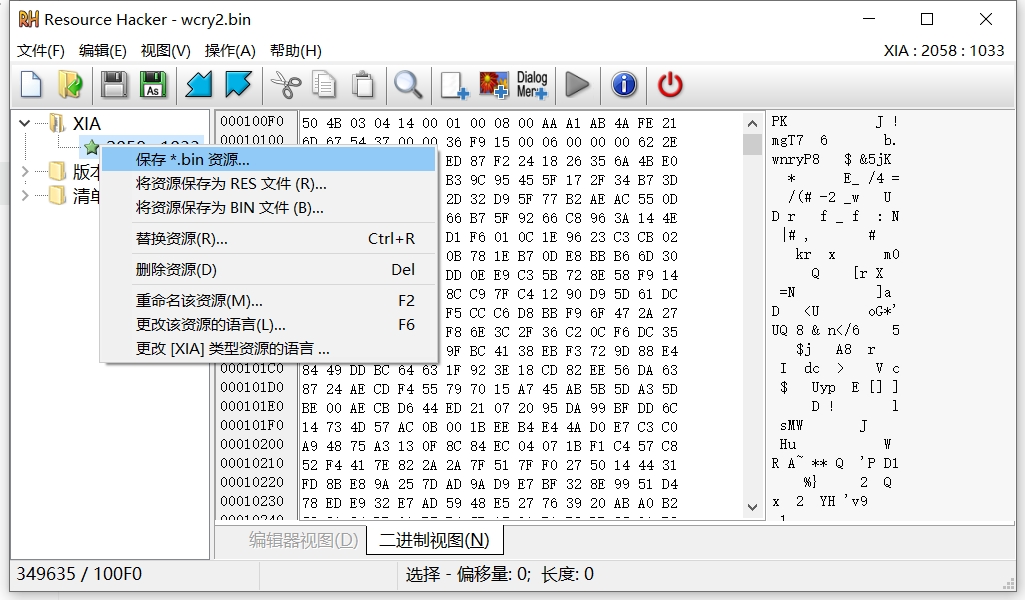Switch to the 二进制视图(N) tab
The image size is (1025, 600).
click(434, 540)
